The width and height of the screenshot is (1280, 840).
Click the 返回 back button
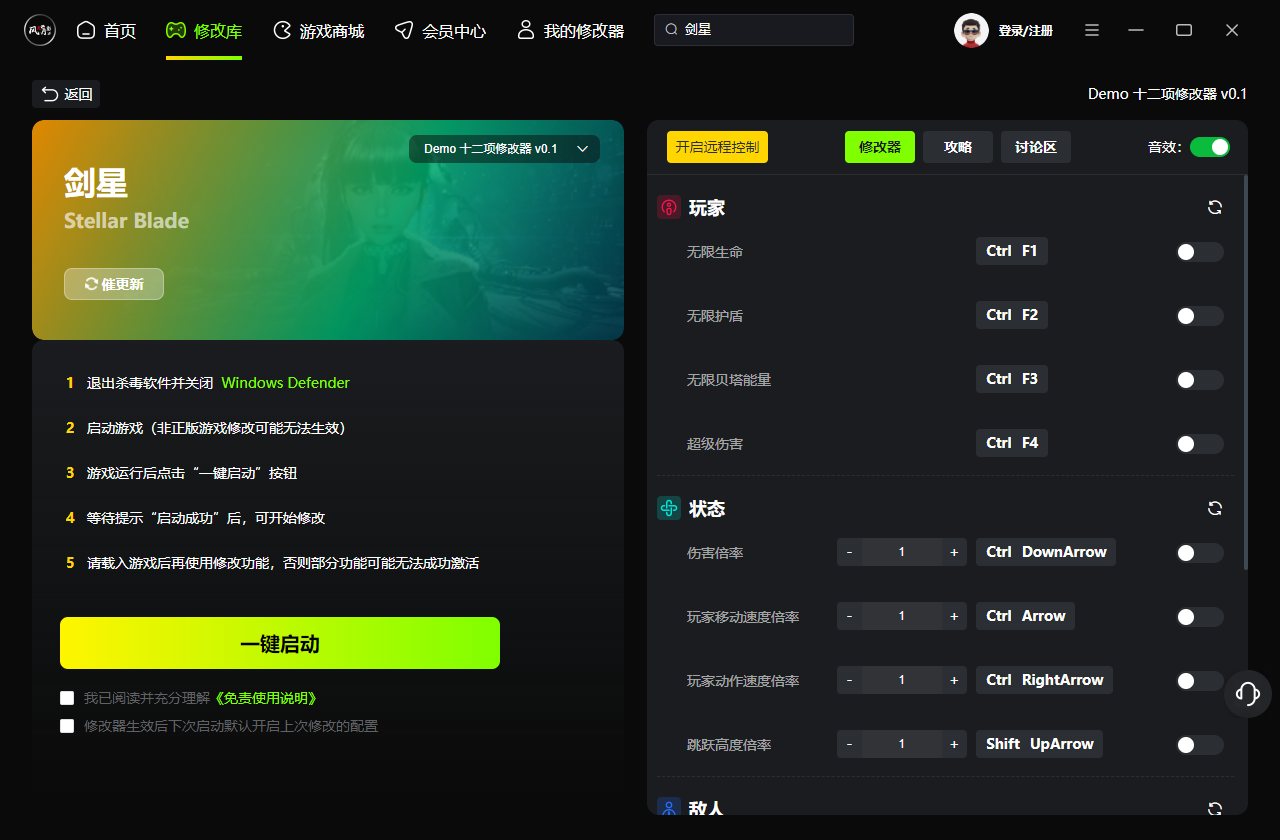[x=66, y=94]
